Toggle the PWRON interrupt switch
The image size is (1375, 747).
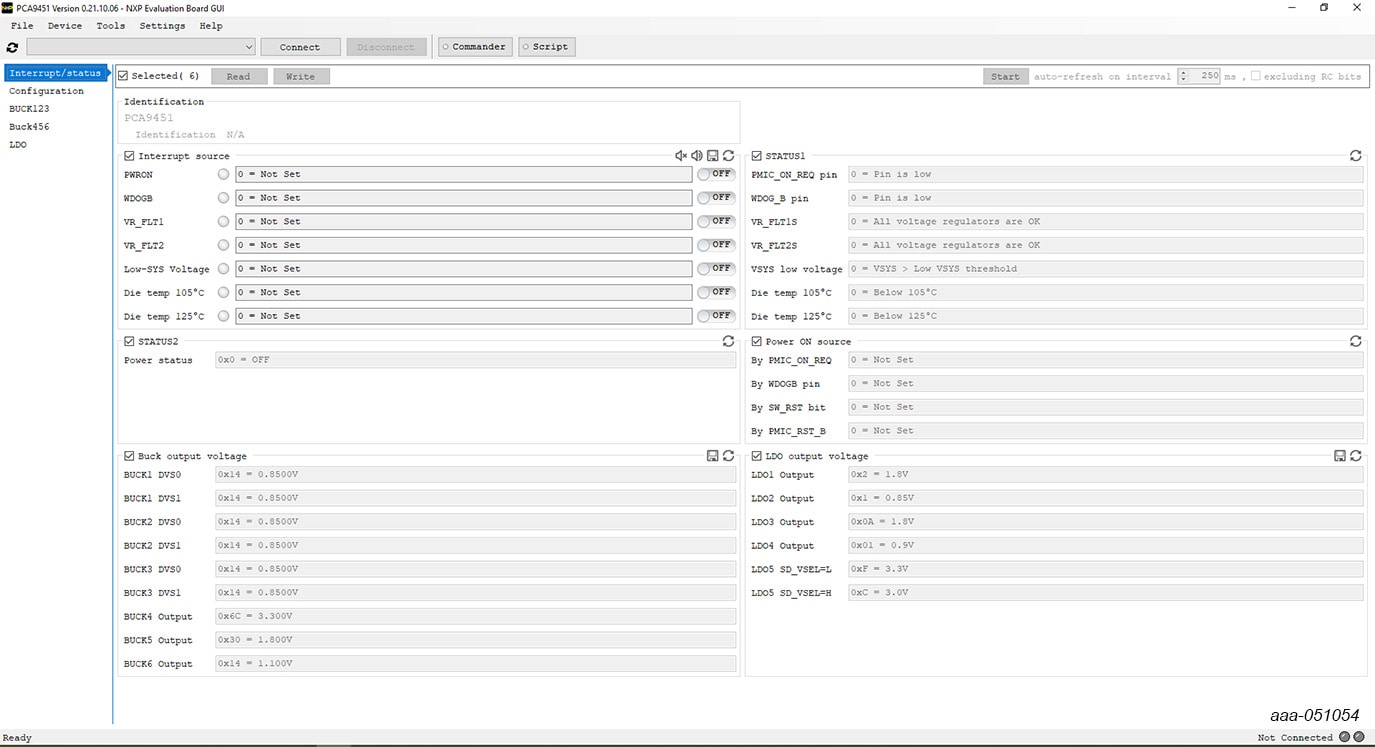pyautogui.click(x=716, y=174)
